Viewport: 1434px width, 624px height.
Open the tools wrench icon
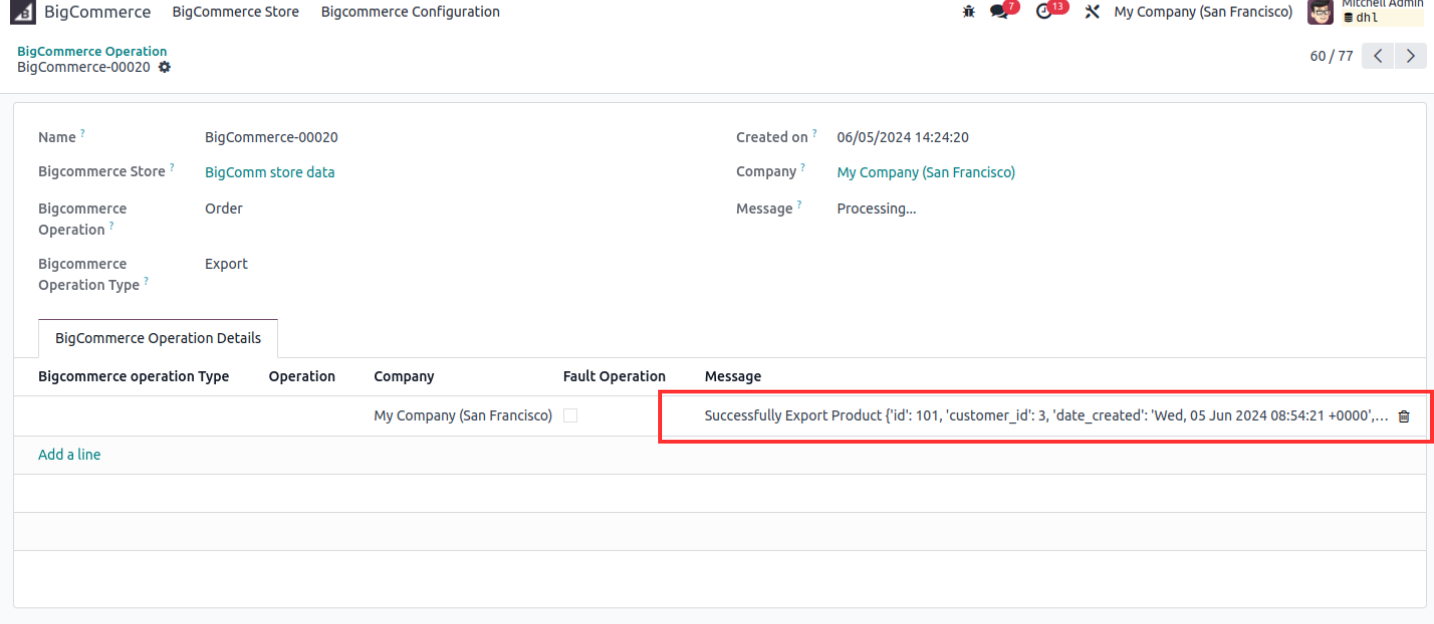pos(1092,12)
